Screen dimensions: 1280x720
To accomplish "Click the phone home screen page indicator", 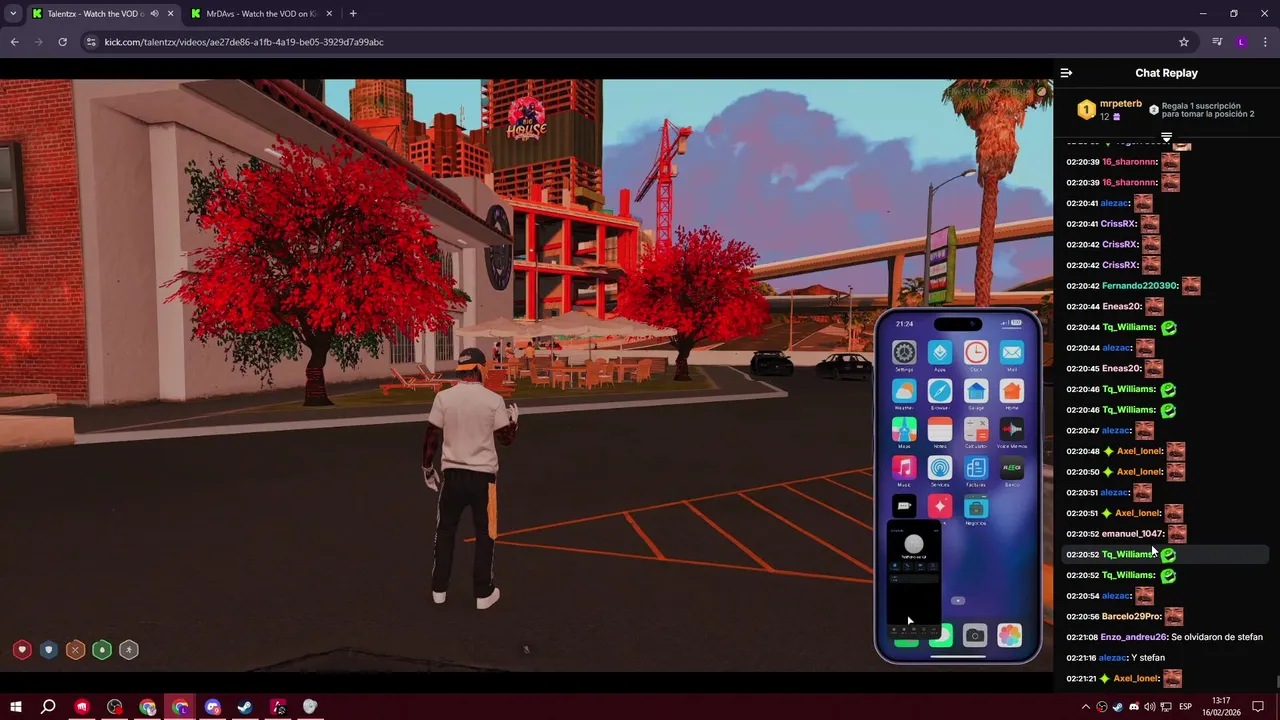I will (x=957, y=601).
